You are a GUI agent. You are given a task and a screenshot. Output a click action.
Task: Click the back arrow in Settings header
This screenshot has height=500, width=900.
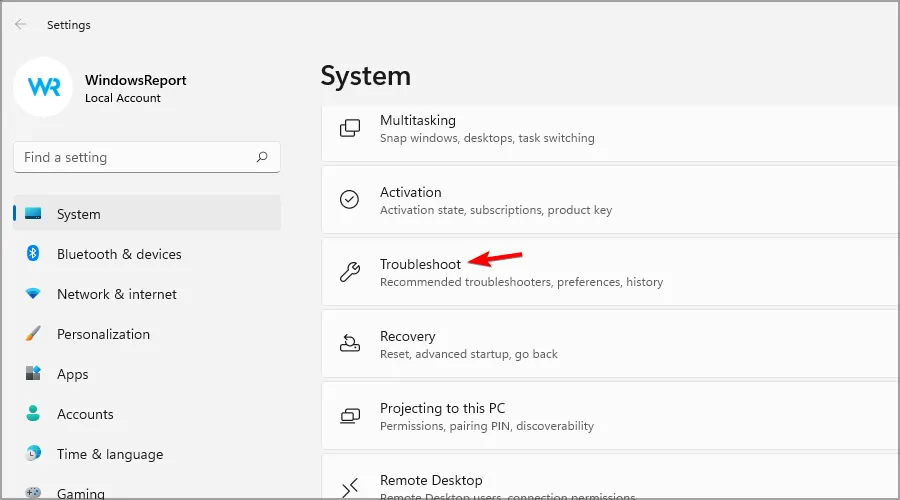21,24
